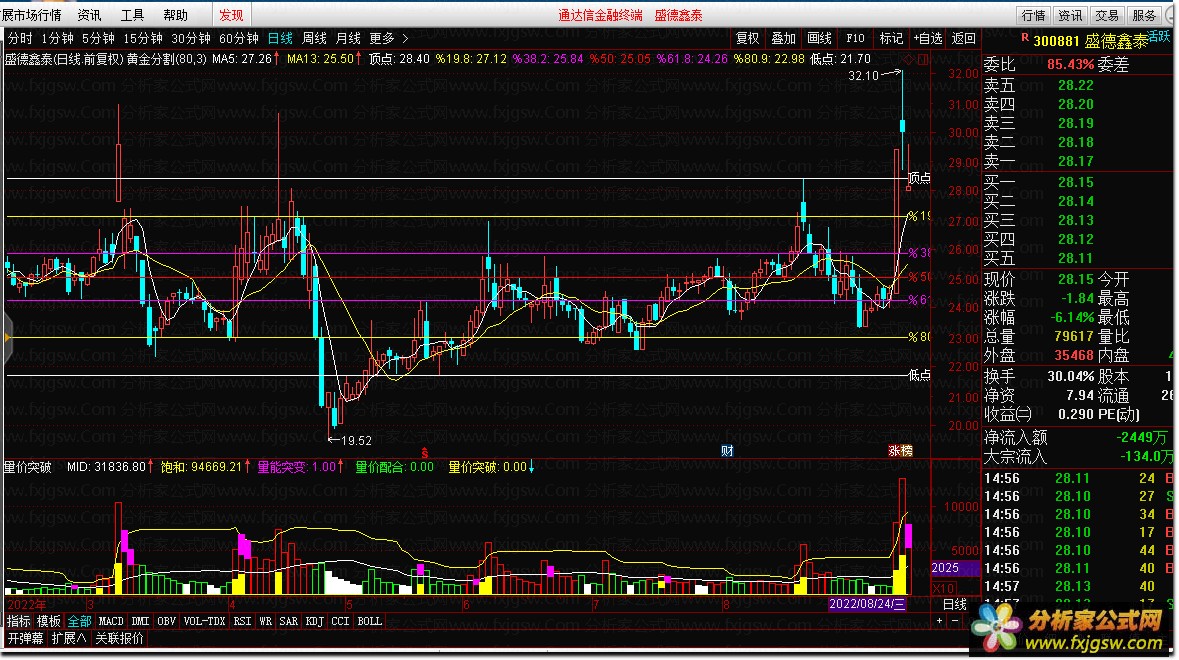Switch to the 指标 tab
This screenshot has width=1179, height=660.
click(19, 622)
